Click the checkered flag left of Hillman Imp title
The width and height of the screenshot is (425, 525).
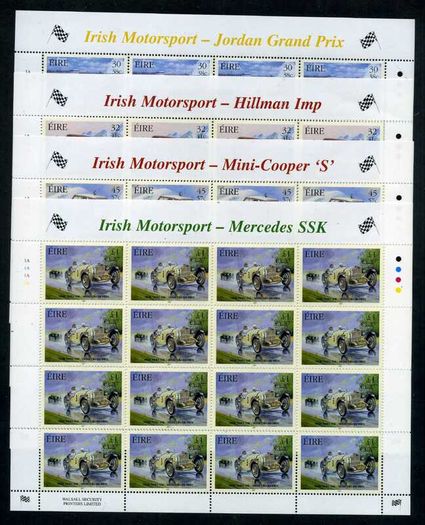(x=58, y=98)
